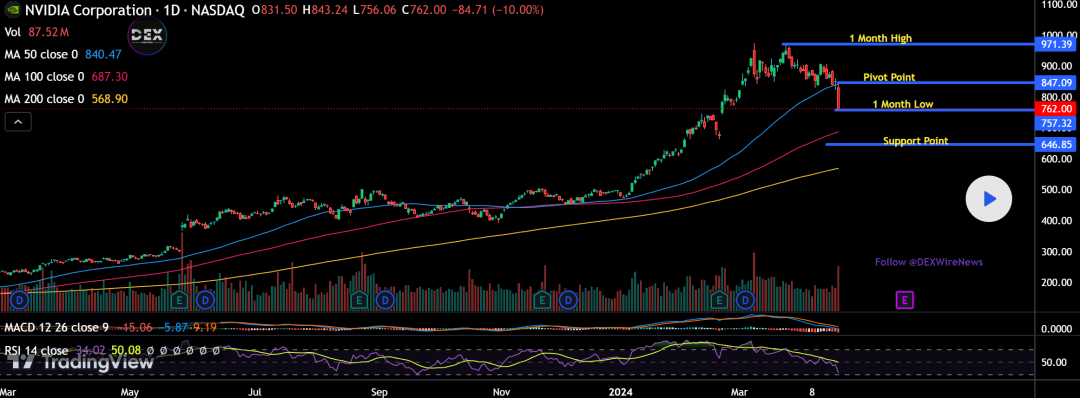Click the Support Point label
This screenshot has width=1080, height=398.
(x=915, y=140)
